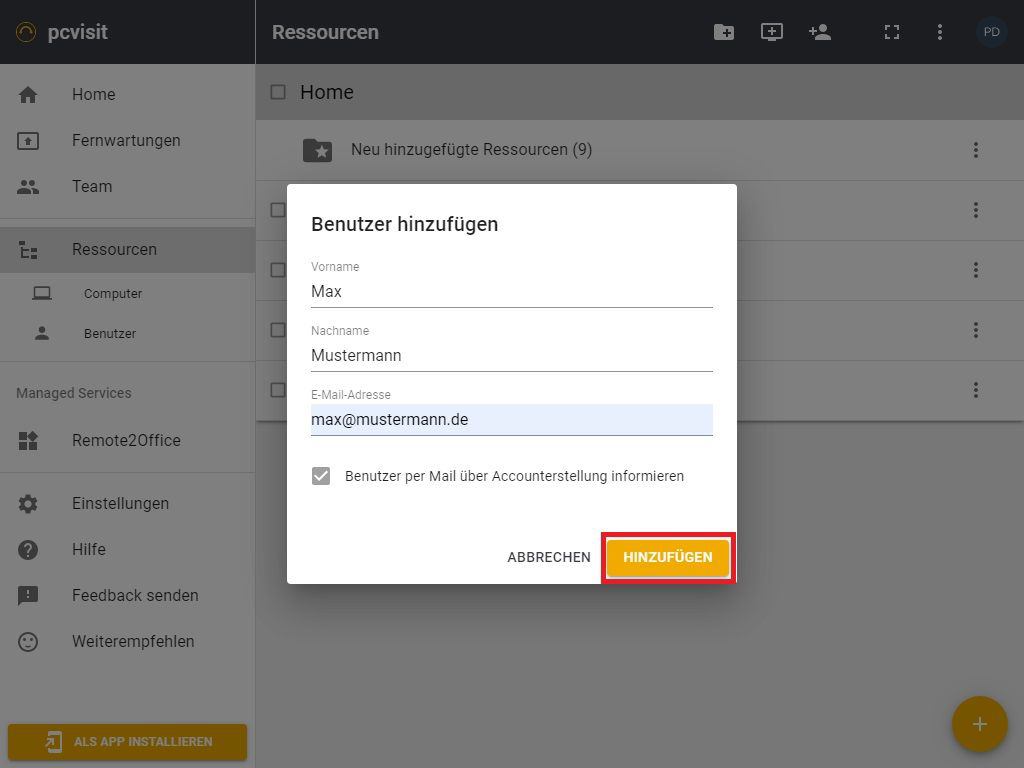
Task: Open options for Neu hinzugefügte Ressourcen row
Action: click(975, 150)
